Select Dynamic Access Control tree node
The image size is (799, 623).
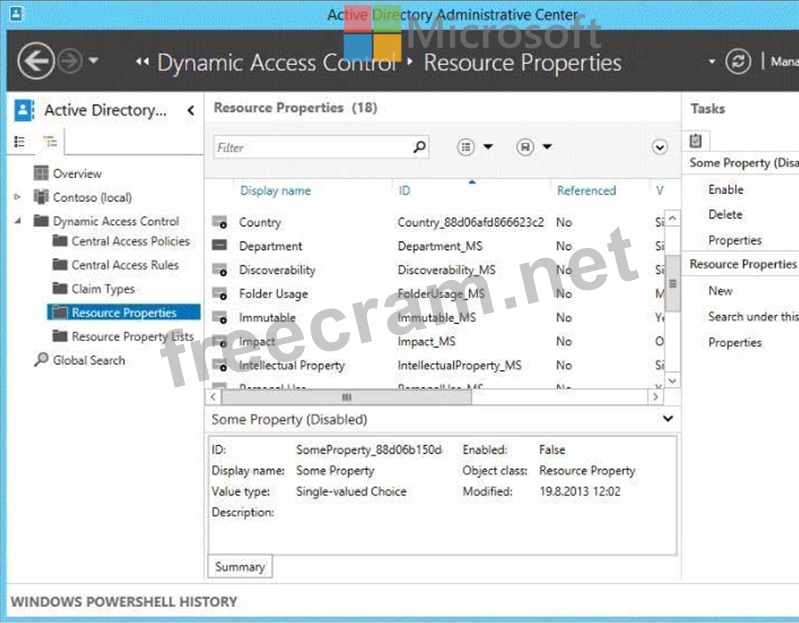pyautogui.click(x=116, y=221)
